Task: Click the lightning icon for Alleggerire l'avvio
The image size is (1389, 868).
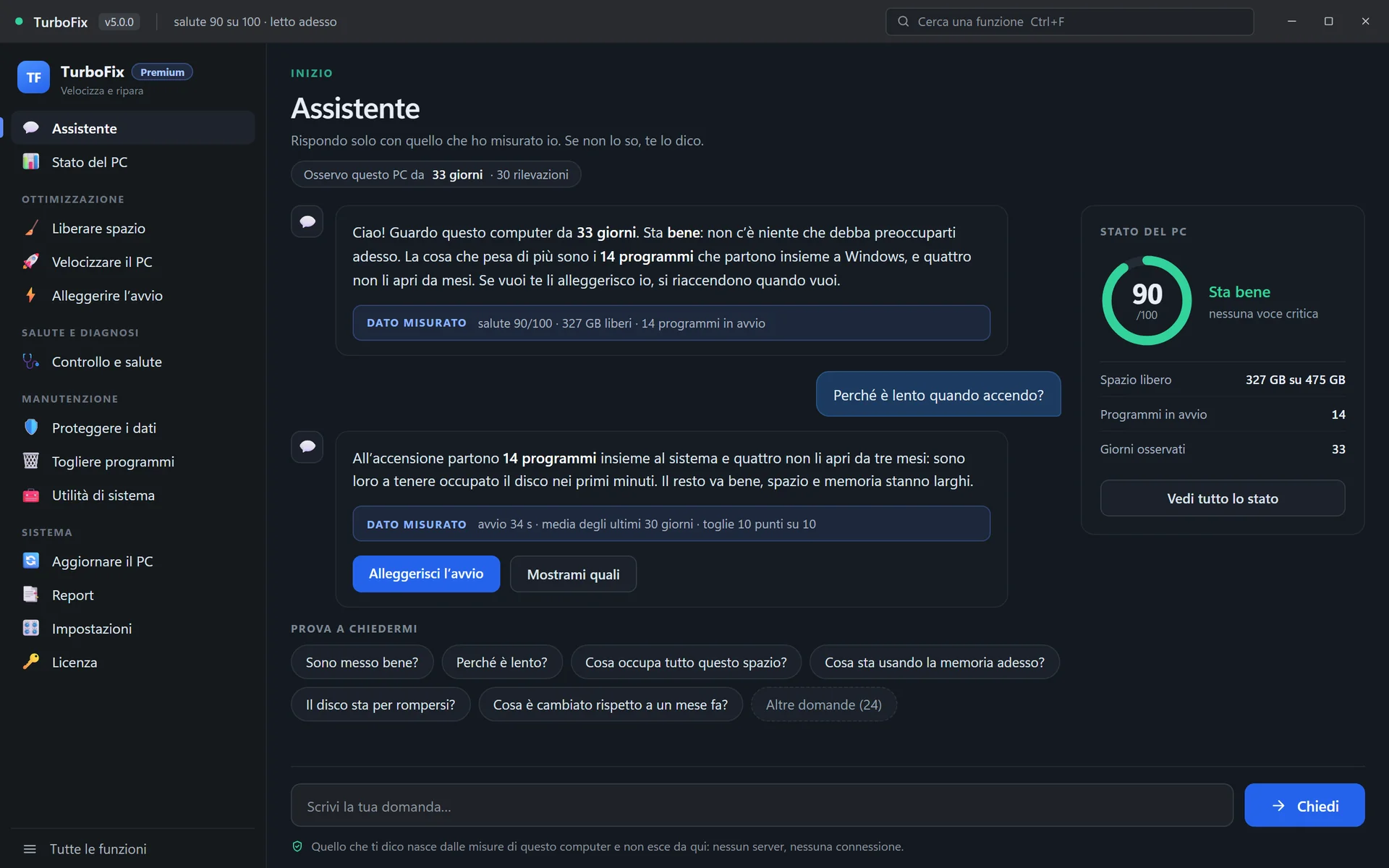Action: (31, 295)
